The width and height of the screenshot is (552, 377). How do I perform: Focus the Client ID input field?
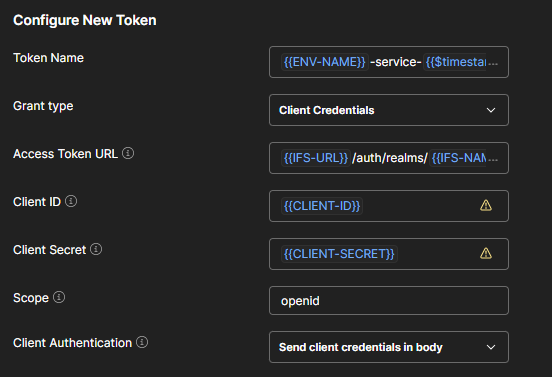389,206
